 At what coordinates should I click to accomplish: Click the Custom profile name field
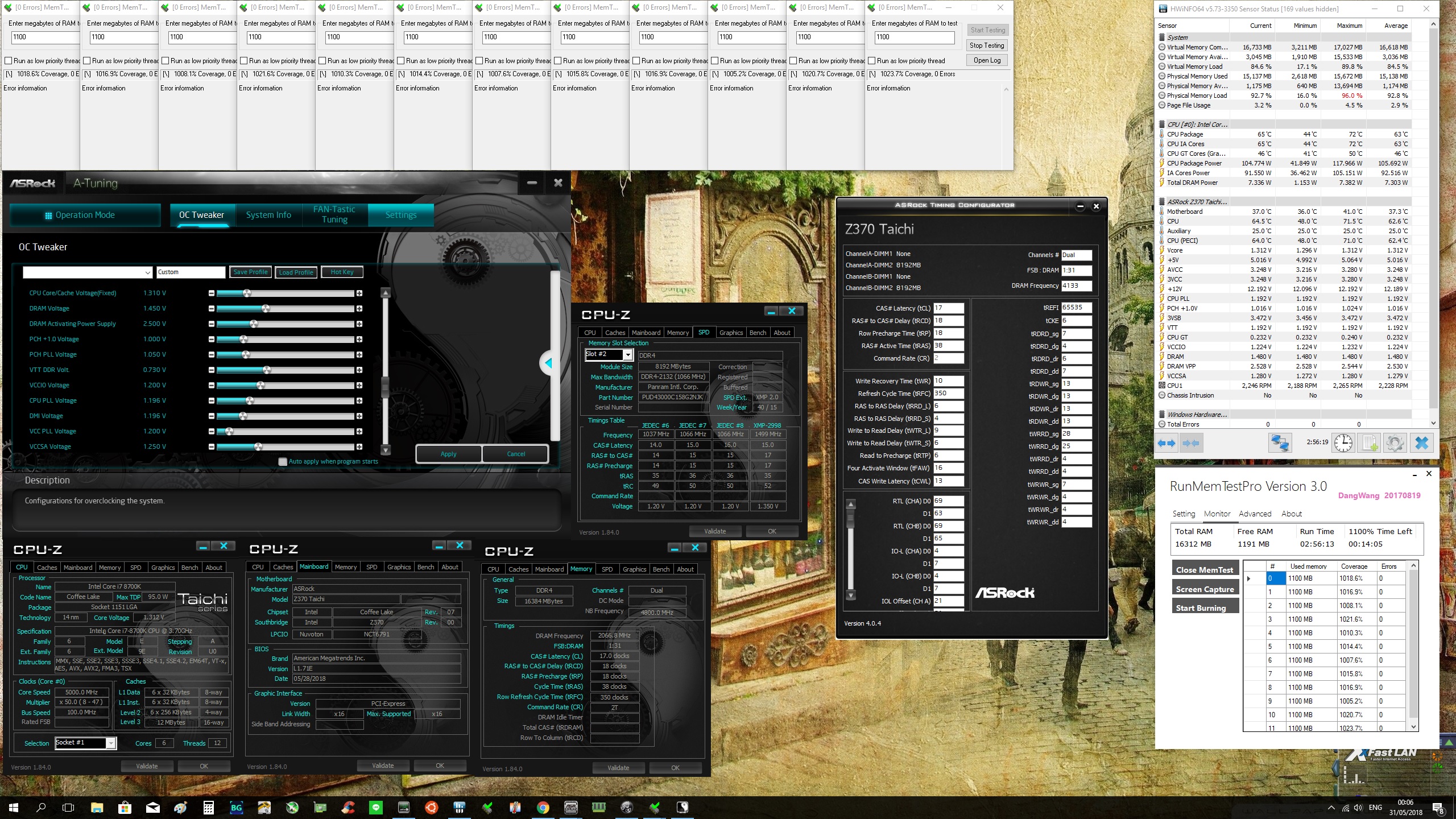191,272
